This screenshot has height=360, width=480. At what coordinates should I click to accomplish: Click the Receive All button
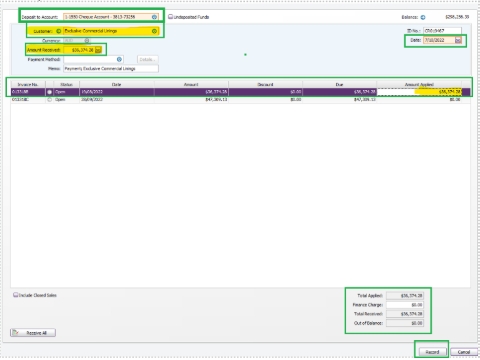coord(33,333)
